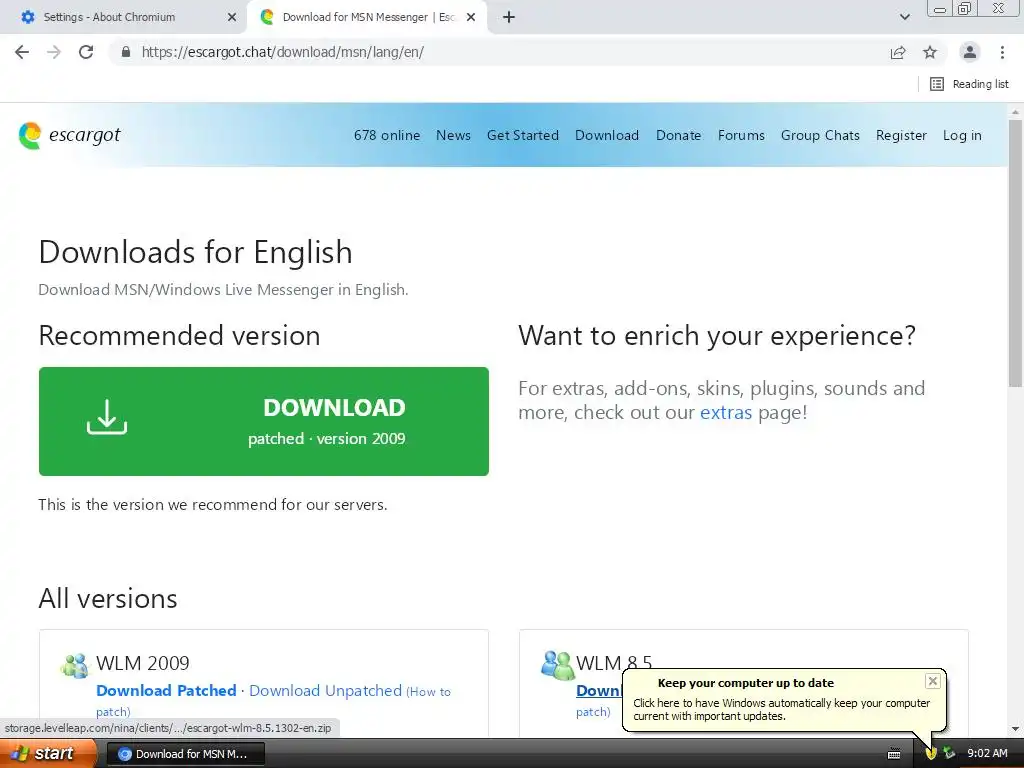The image size is (1024, 768).
Task: Click the page vertical scrollbar thumb
Action: click(1016, 253)
